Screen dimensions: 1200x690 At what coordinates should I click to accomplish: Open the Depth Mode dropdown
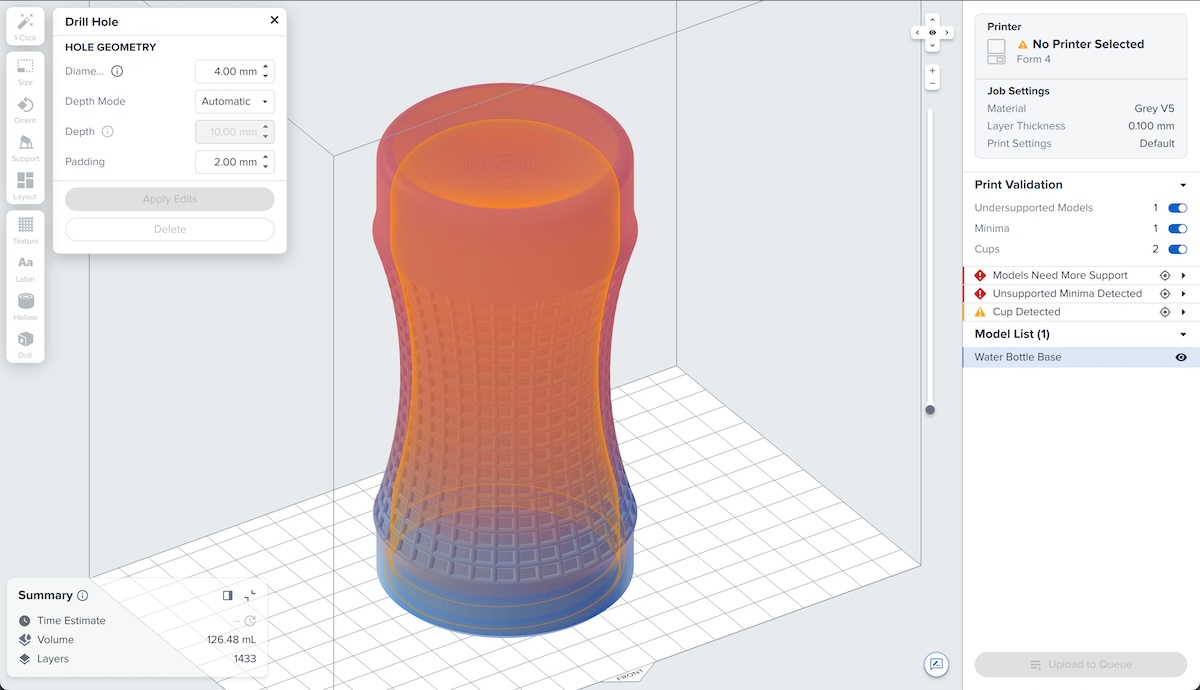234,101
